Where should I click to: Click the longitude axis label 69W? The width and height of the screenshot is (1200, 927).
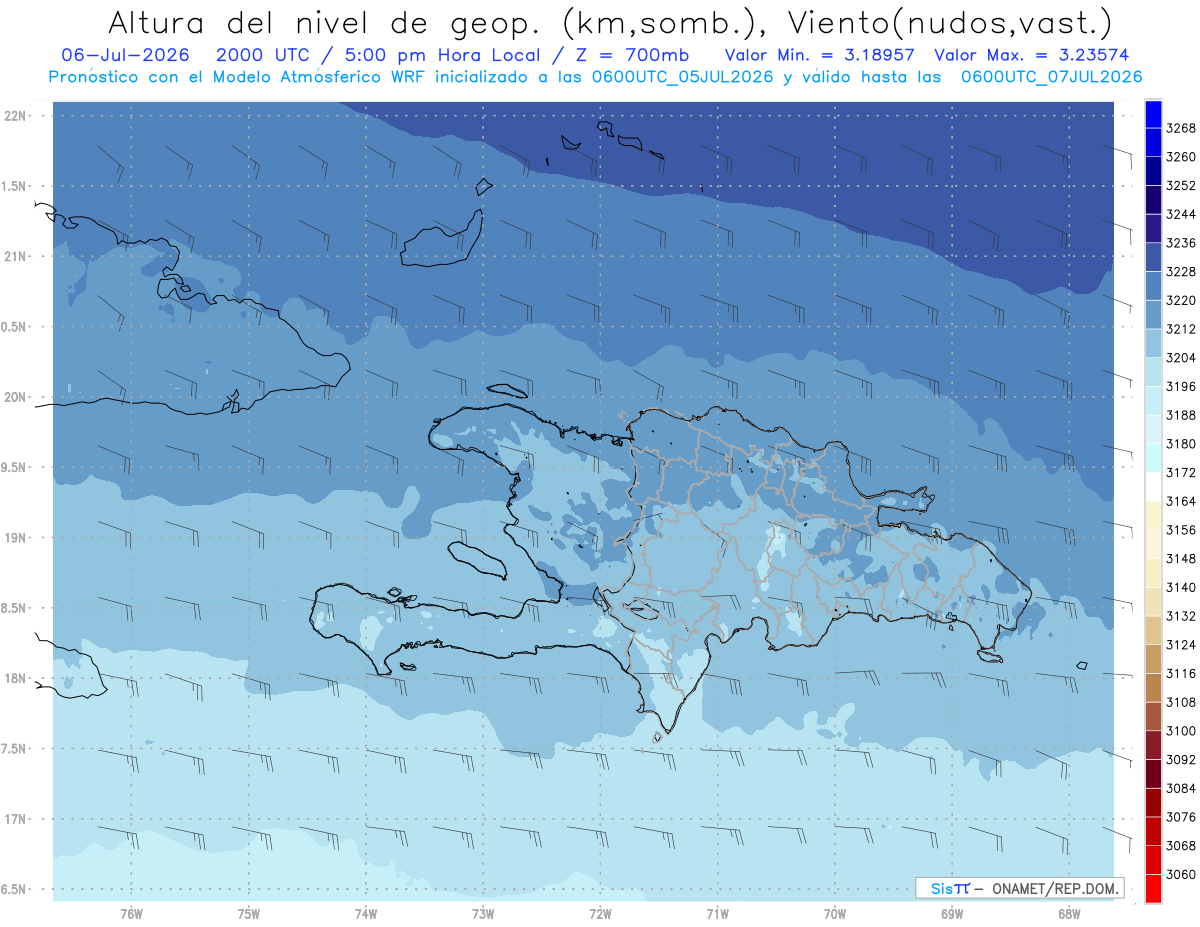coord(952,914)
